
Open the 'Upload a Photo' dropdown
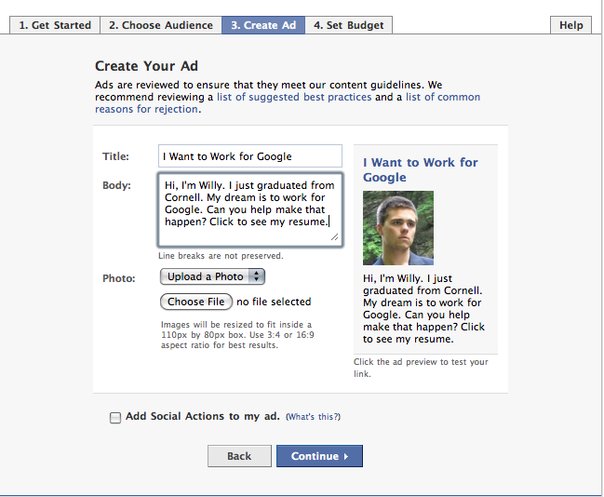(x=212, y=277)
